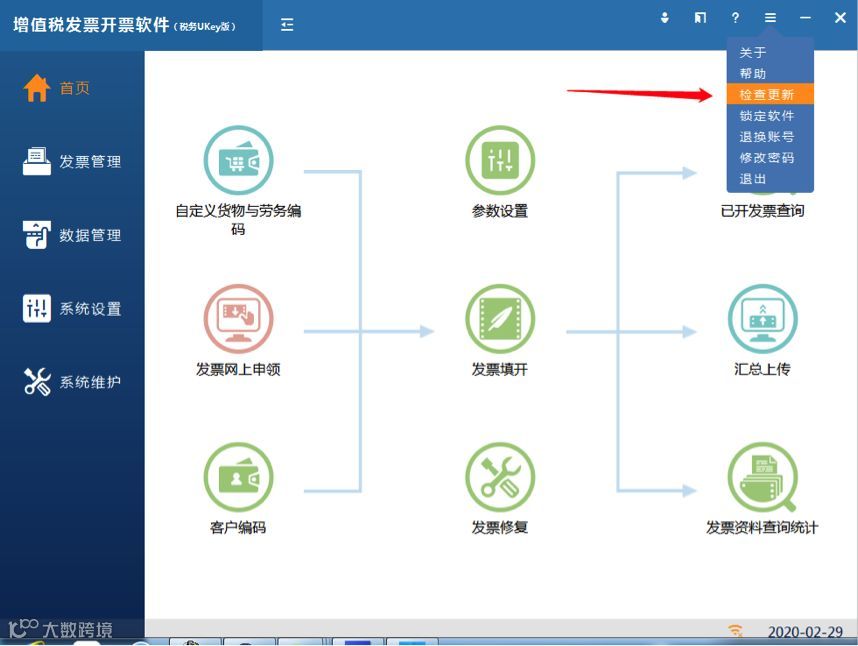Viewport: 858px width, 646px height.
Task: Click the 增值税发票开票软件 title text
Action: pyautogui.click(x=91, y=25)
